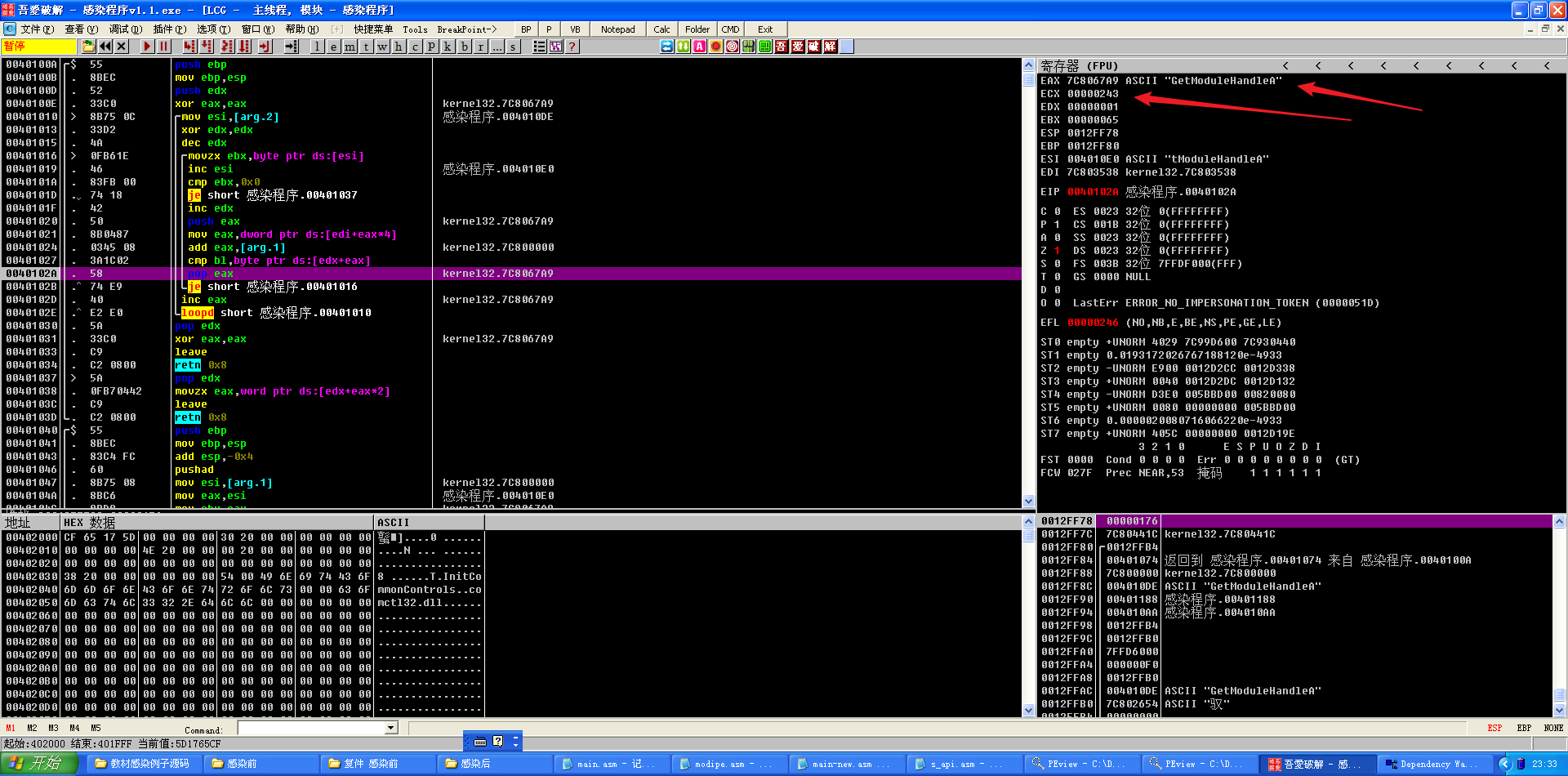Run the program with the red play icon
Screen dimensions: 1568x776
(147, 47)
